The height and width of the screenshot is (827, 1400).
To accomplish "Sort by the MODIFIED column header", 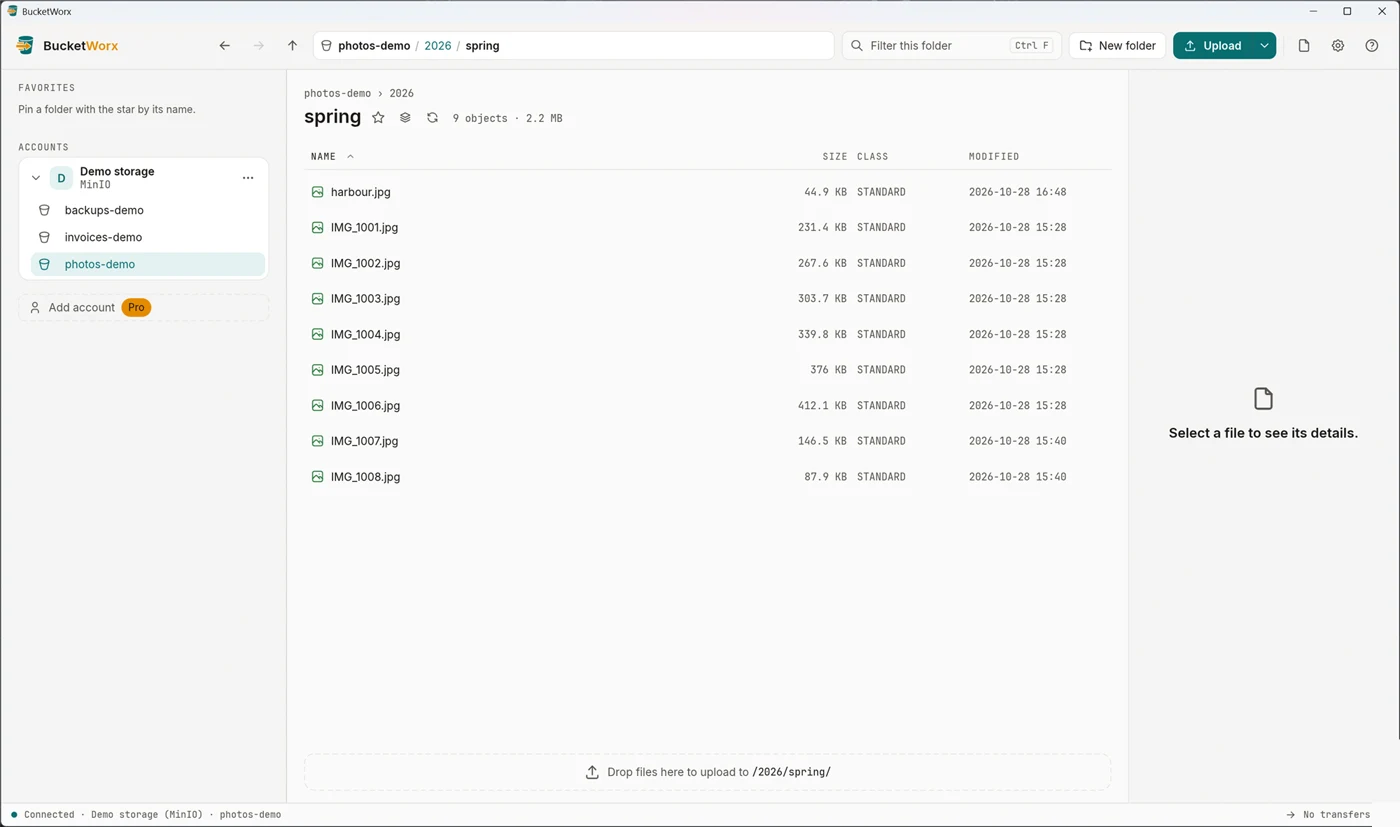I will 994,157.
